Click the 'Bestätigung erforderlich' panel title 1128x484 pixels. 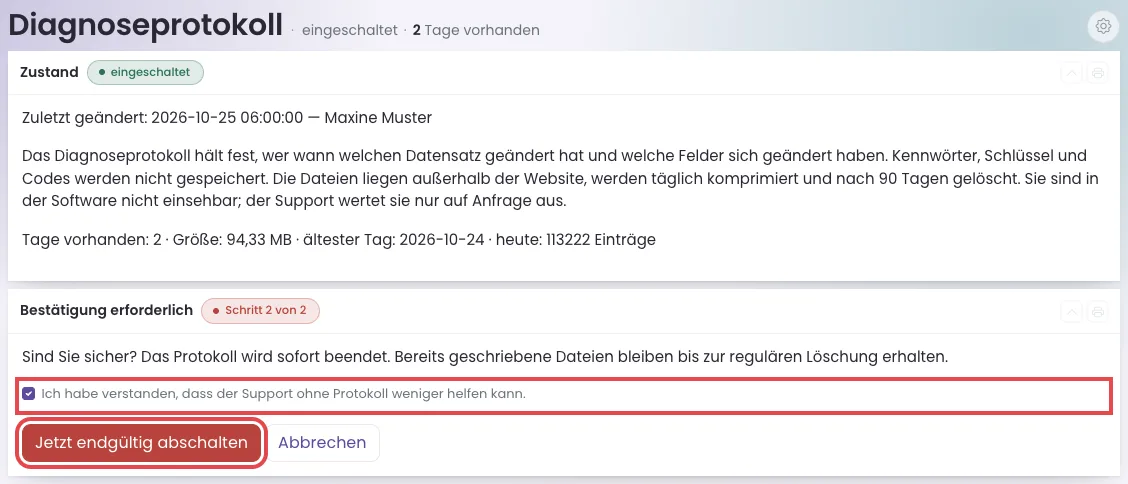click(x=106, y=310)
